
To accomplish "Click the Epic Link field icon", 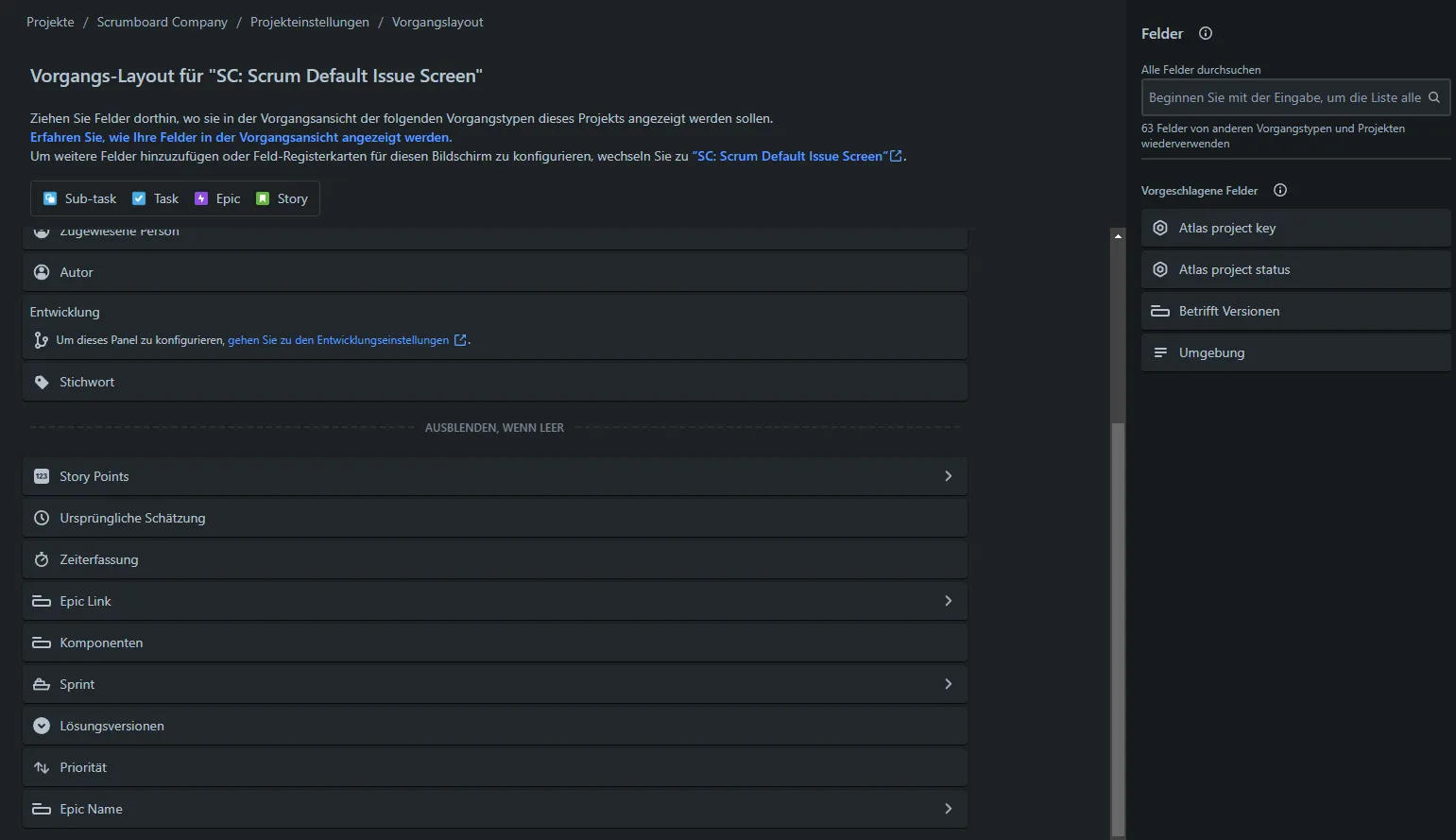I will point(42,601).
